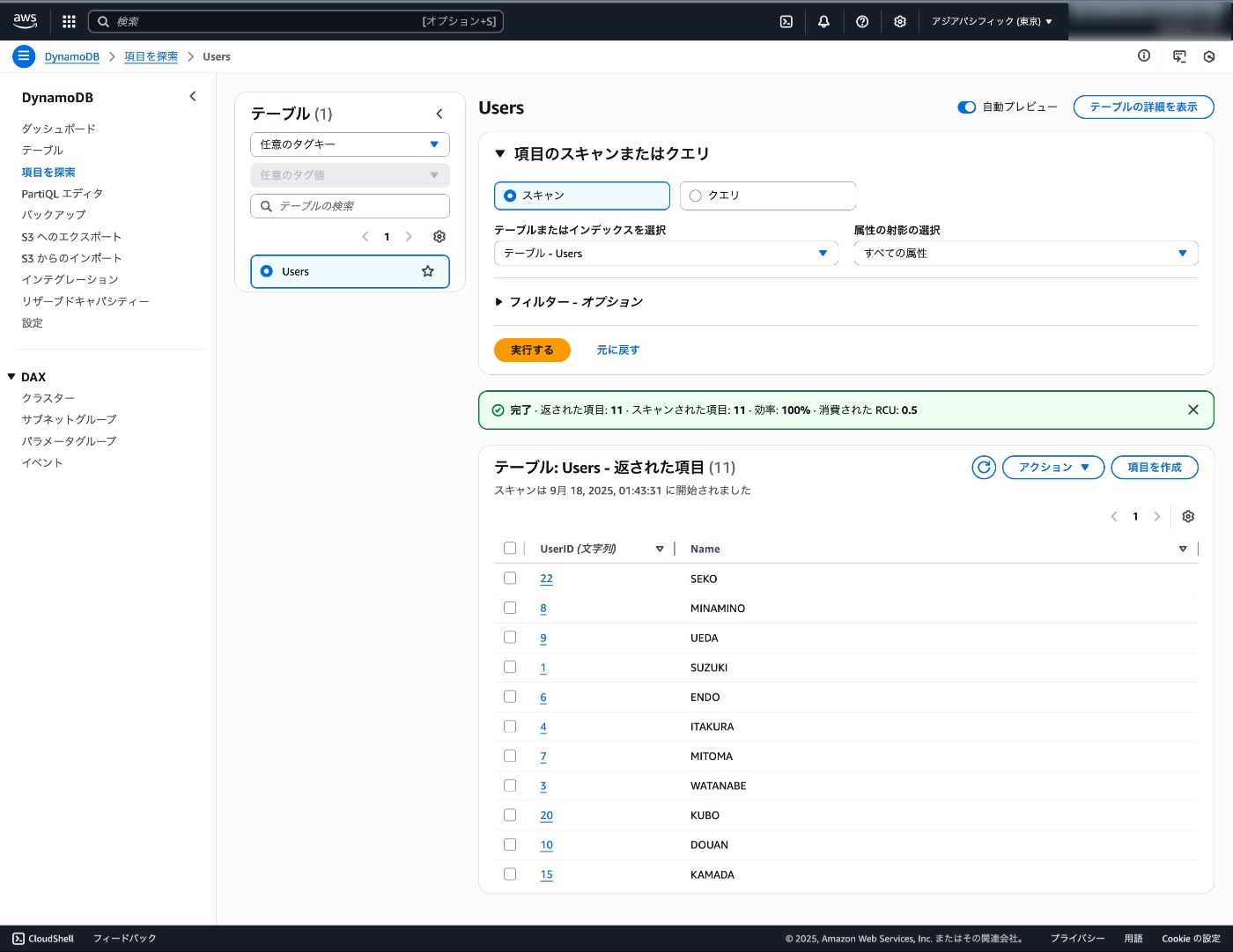Check the box for WATANABE row
The height and width of the screenshot is (952, 1233).
510,785
